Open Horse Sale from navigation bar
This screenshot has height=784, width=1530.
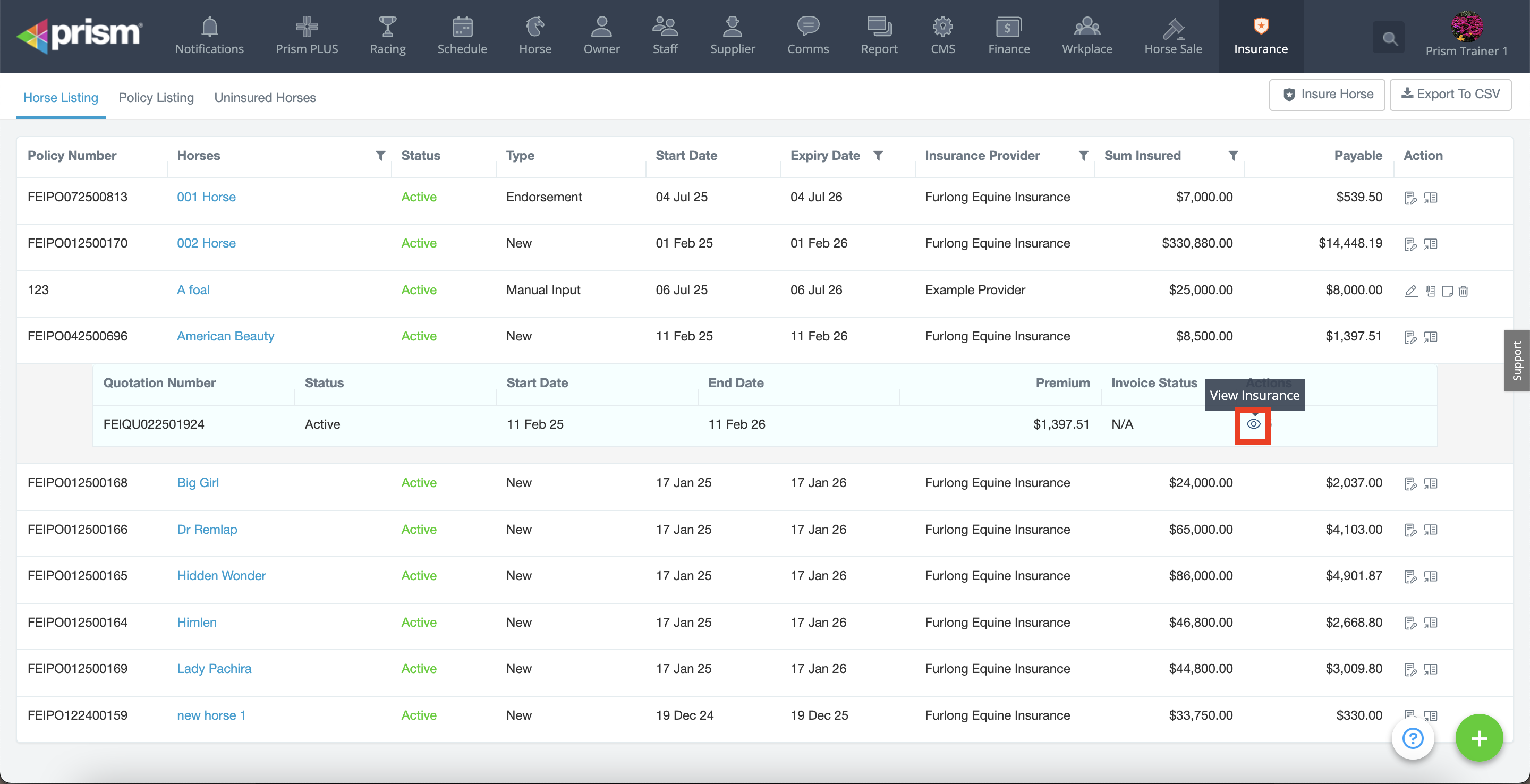tap(1172, 36)
